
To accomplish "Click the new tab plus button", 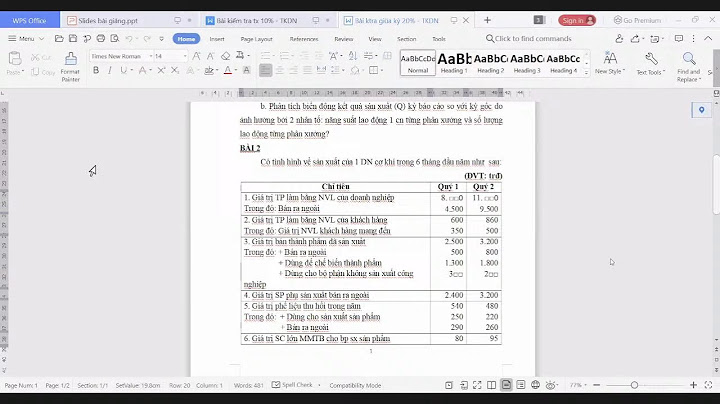I will click(x=487, y=21).
